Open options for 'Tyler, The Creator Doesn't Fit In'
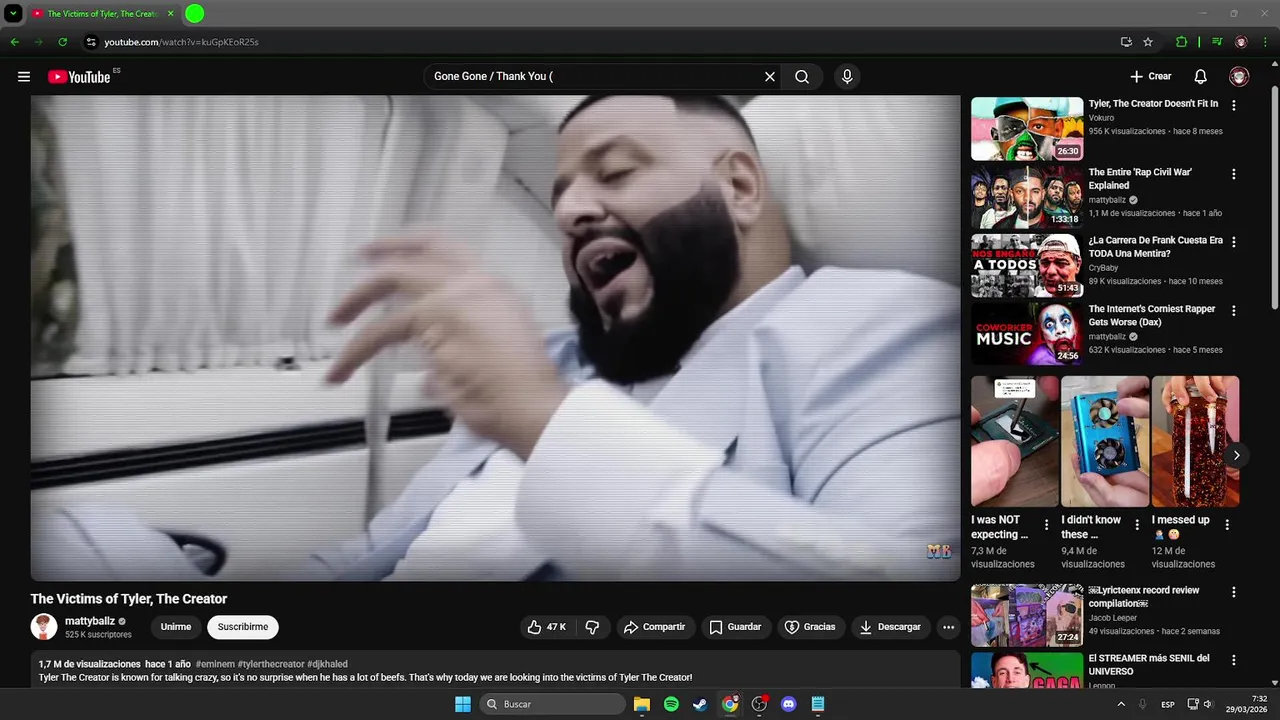This screenshot has height=720, width=1280. click(x=1233, y=105)
